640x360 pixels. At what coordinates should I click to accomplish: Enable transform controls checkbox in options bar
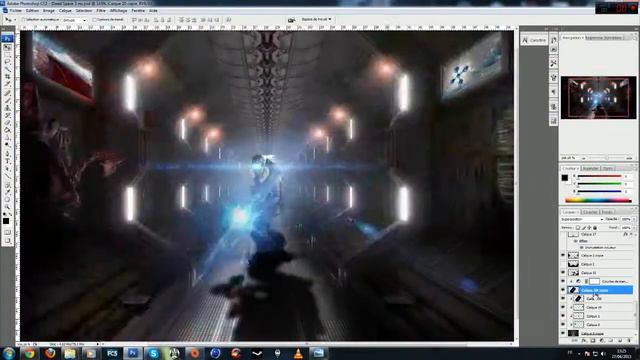95,20
